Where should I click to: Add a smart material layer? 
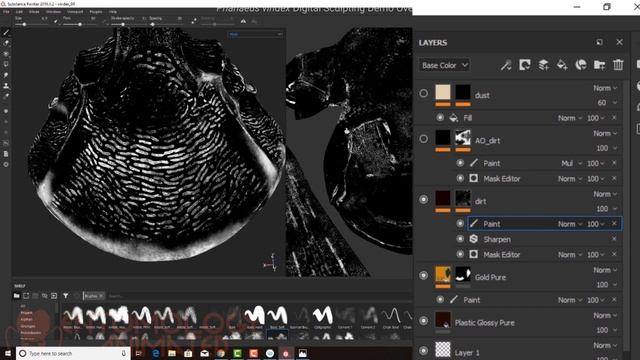pos(581,65)
